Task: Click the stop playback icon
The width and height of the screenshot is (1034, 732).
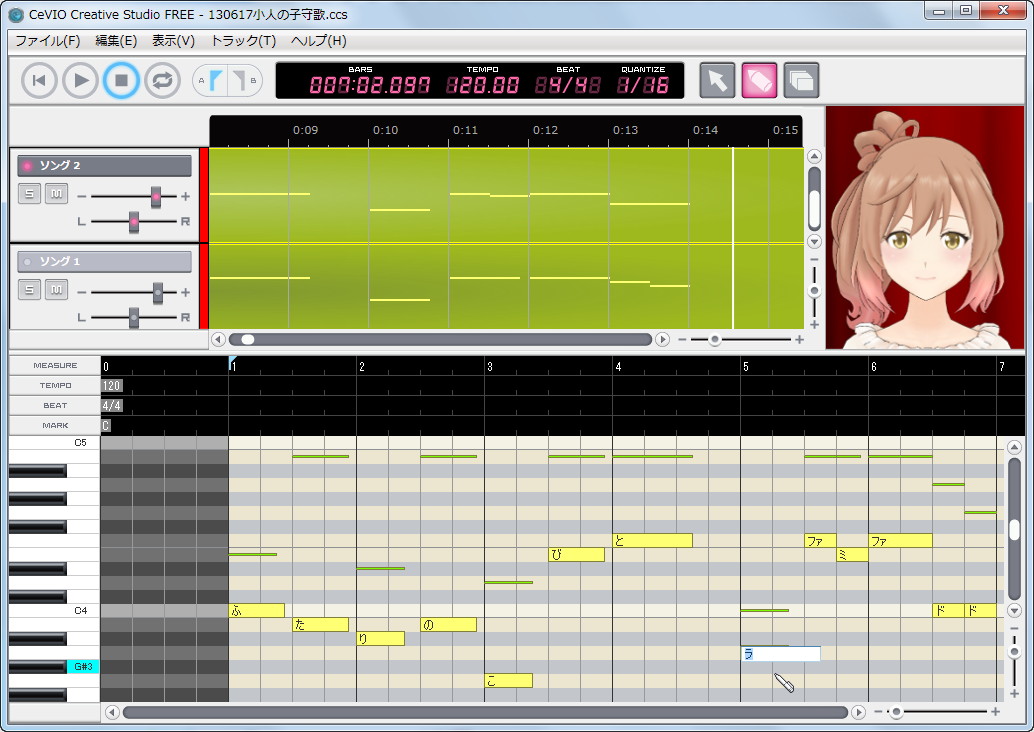Action: (121, 80)
